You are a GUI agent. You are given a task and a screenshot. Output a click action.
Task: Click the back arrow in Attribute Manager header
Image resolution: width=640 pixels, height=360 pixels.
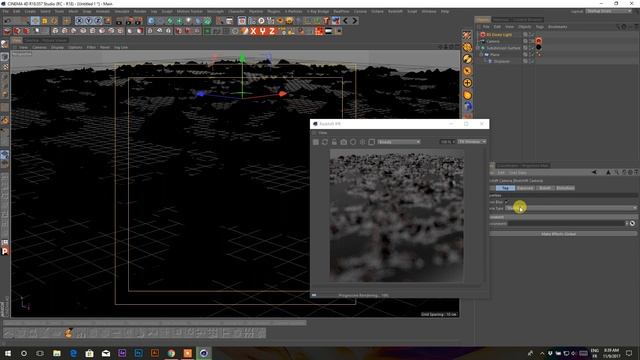(595, 173)
